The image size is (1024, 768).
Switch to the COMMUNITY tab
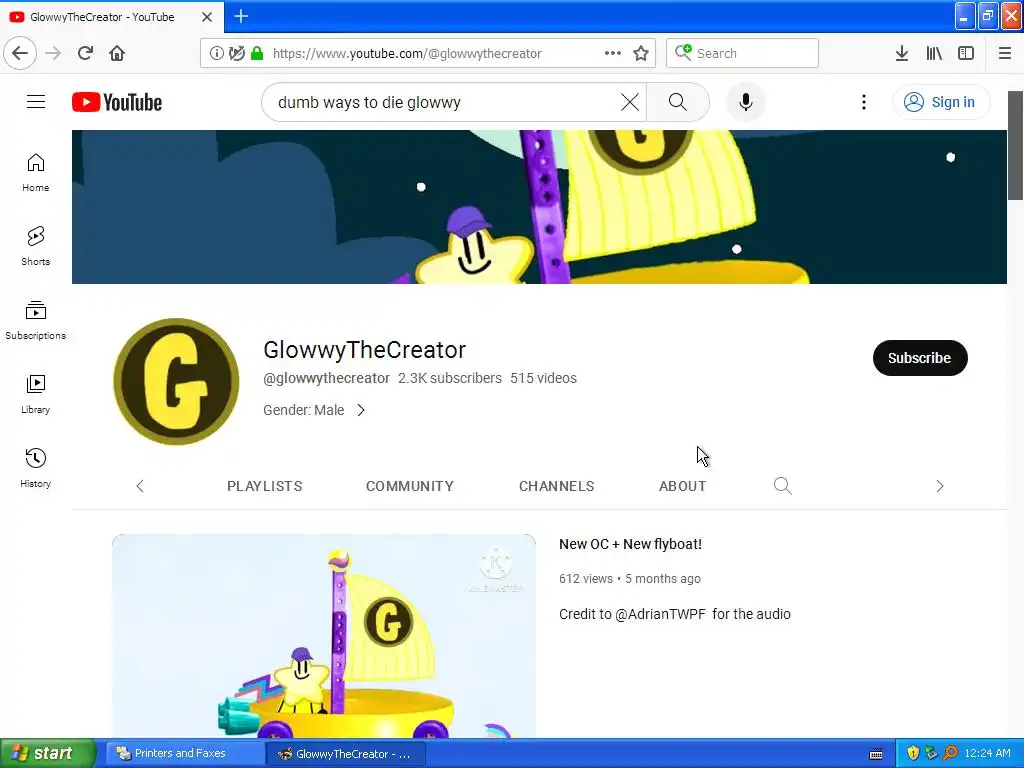[409, 486]
